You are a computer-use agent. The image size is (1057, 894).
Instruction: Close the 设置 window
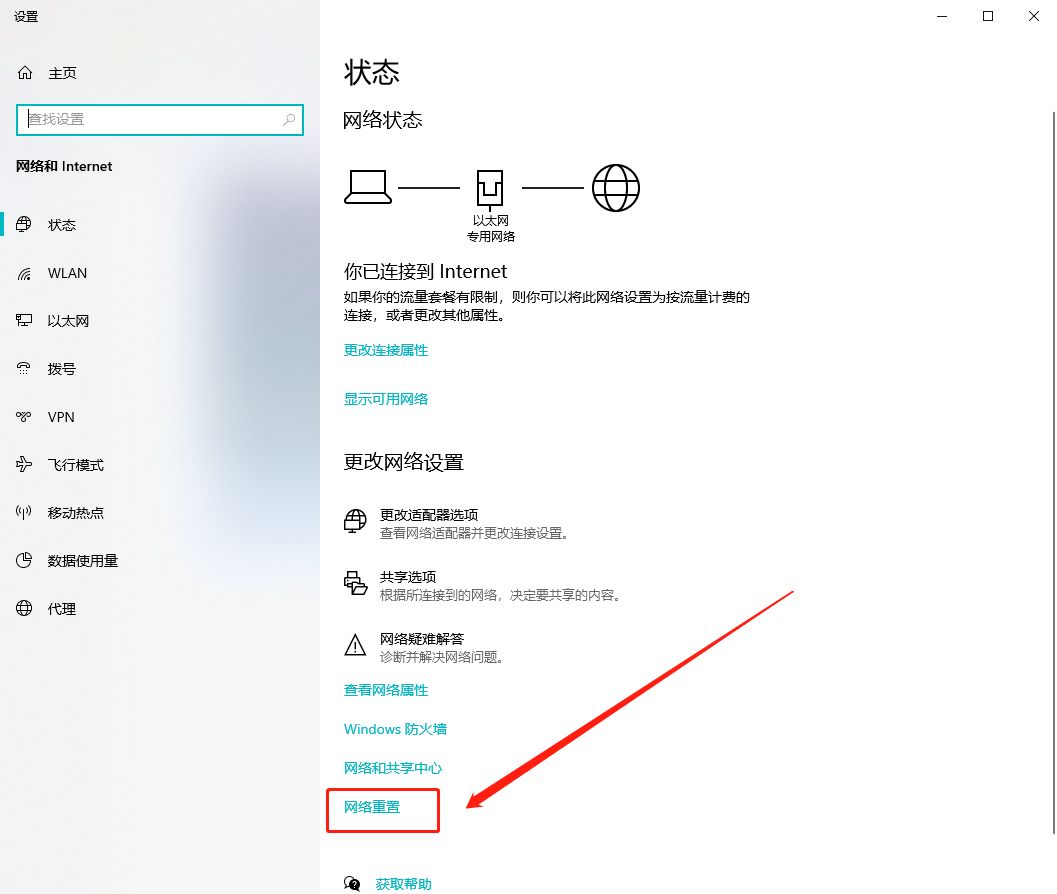1033,16
